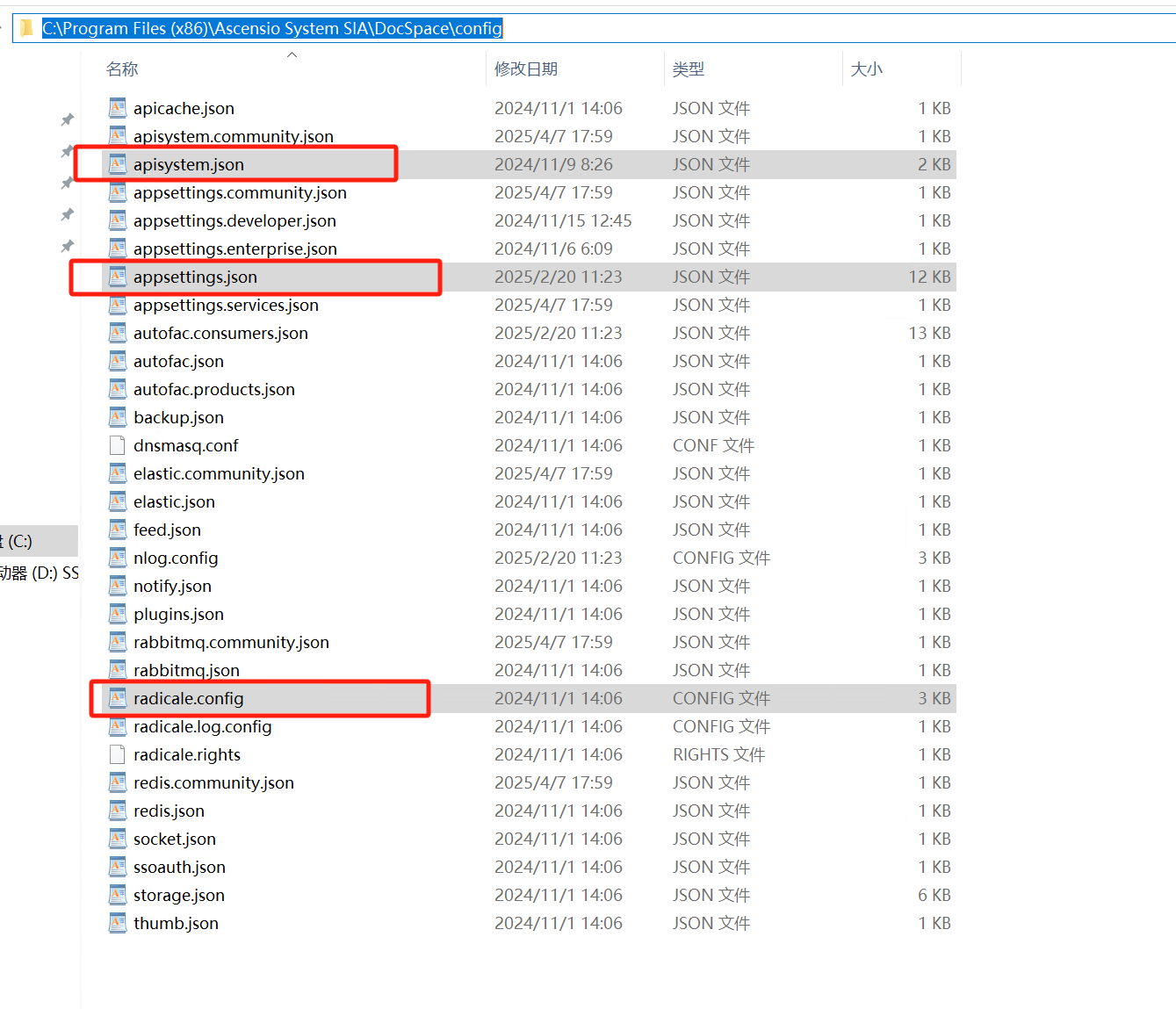Click the thumb.json file icon
This screenshot has width=1176, height=1009.
[x=117, y=923]
